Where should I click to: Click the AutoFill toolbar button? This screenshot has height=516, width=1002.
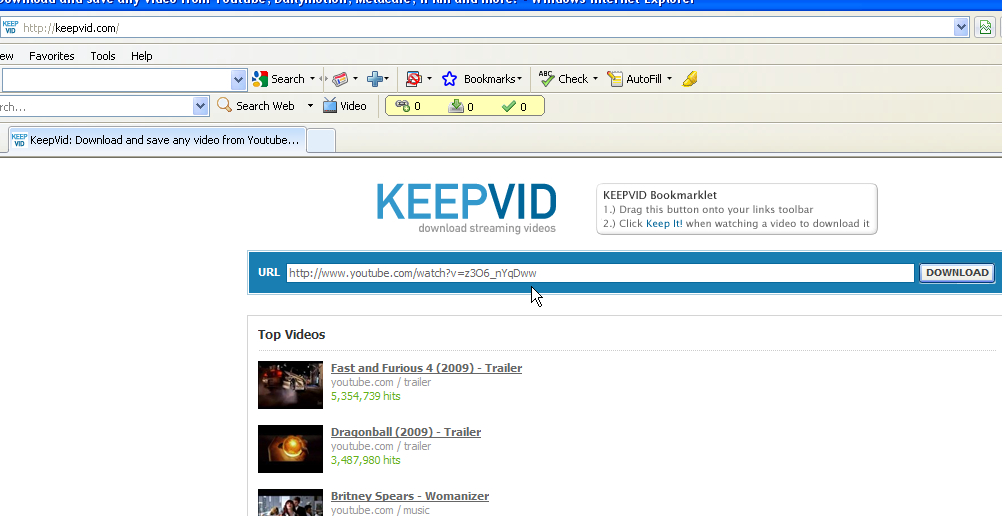640,79
